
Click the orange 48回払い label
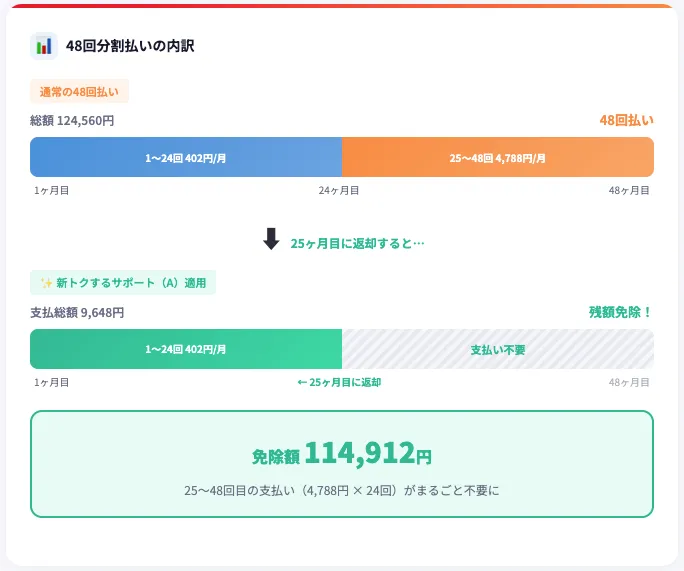point(626,120)
